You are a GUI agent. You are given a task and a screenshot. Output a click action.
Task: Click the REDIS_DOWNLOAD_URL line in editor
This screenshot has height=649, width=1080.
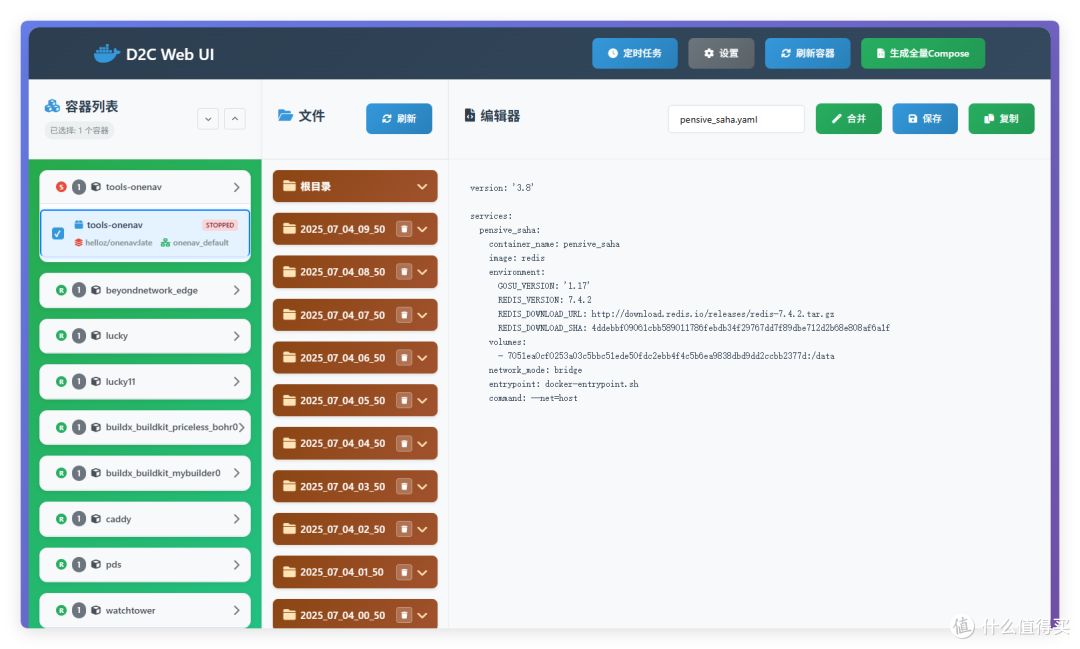pos(665,314)
